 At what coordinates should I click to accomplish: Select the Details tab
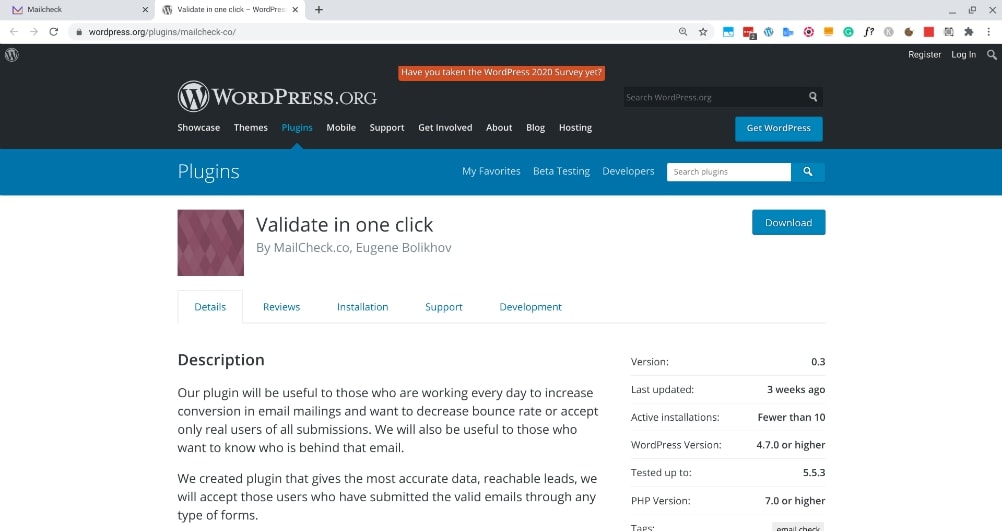210,307
